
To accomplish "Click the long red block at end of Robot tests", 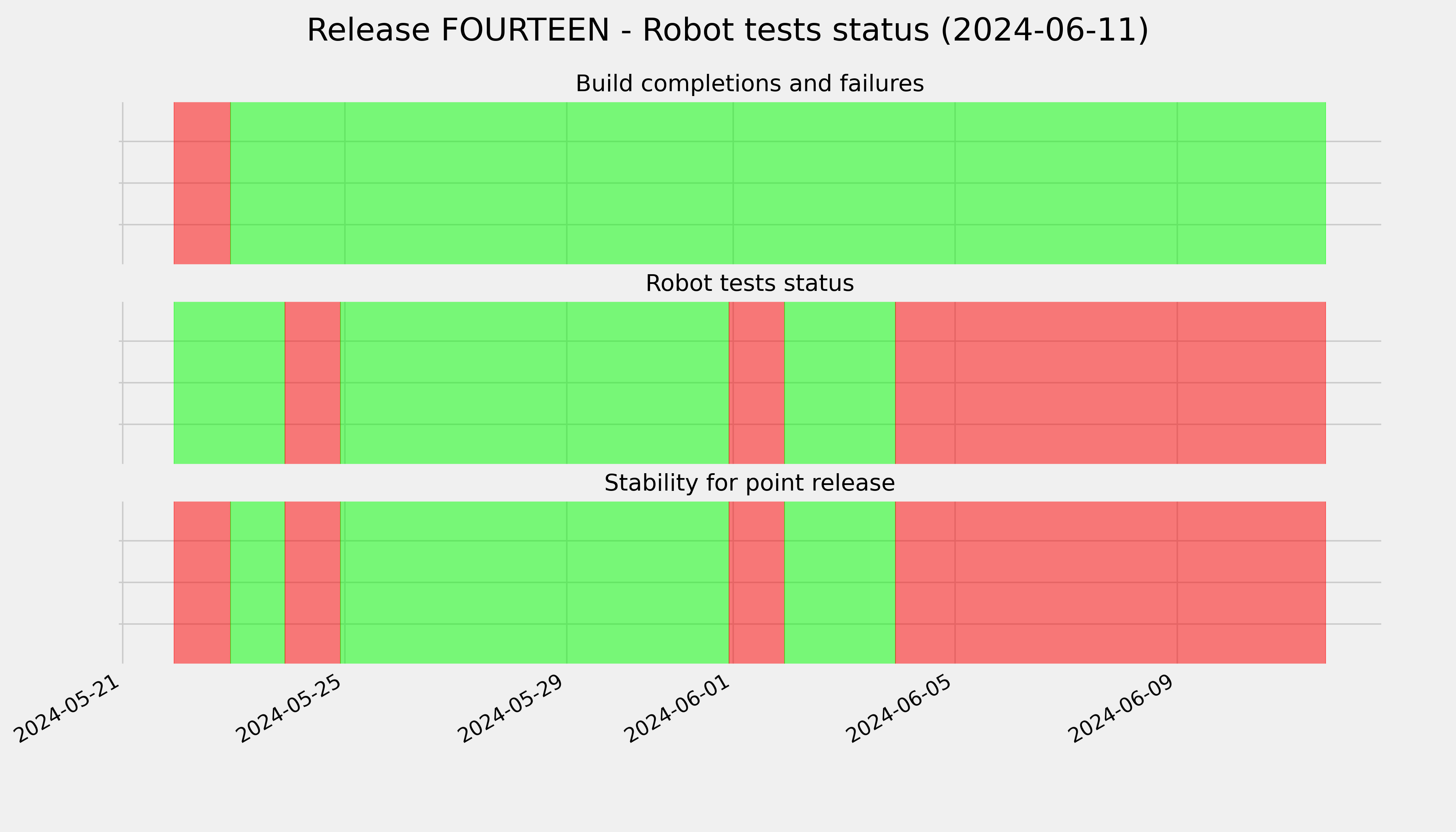I will 1110,383.
